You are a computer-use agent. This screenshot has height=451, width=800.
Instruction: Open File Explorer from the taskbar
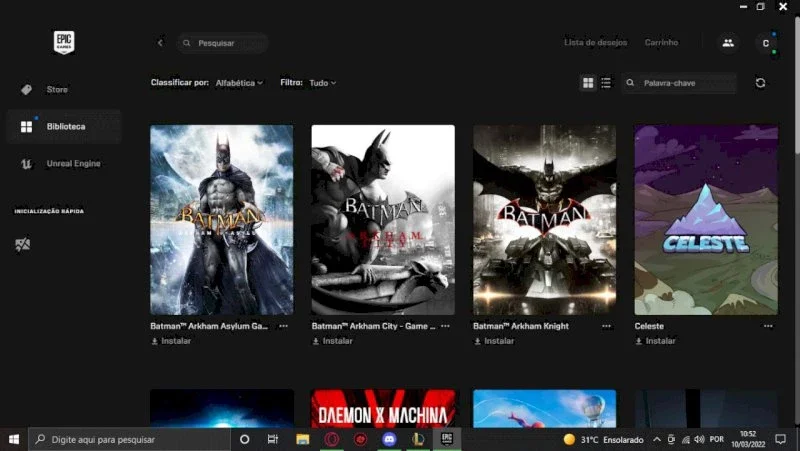click(x=303, y=439)
